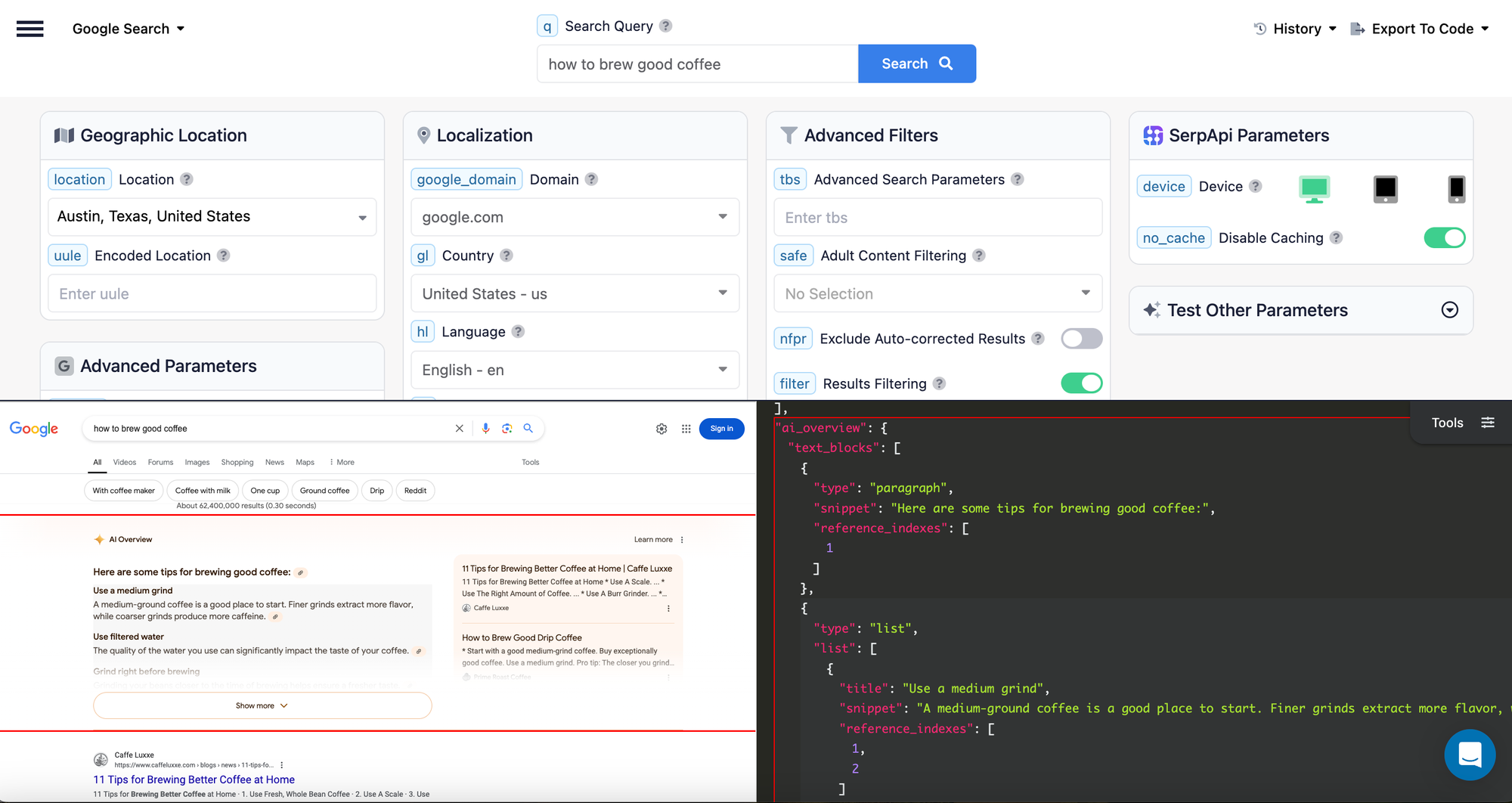Click the Language help question mark
Viewport: 1512px width, 803px height.
pos(518,331)
